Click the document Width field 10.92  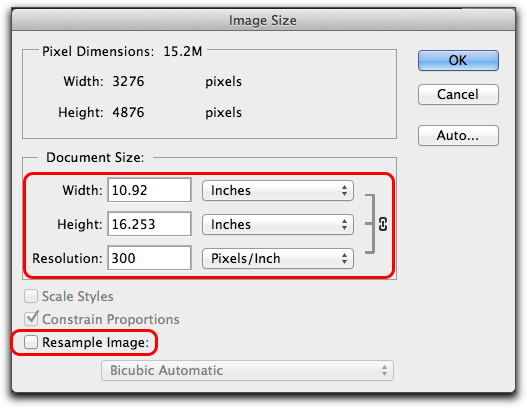150,190
